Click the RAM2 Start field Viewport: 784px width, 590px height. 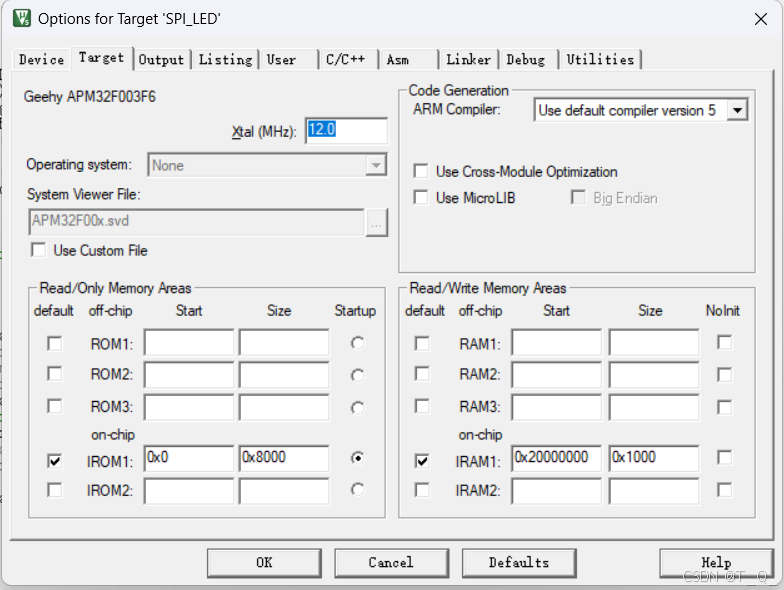tap(556, 374)
